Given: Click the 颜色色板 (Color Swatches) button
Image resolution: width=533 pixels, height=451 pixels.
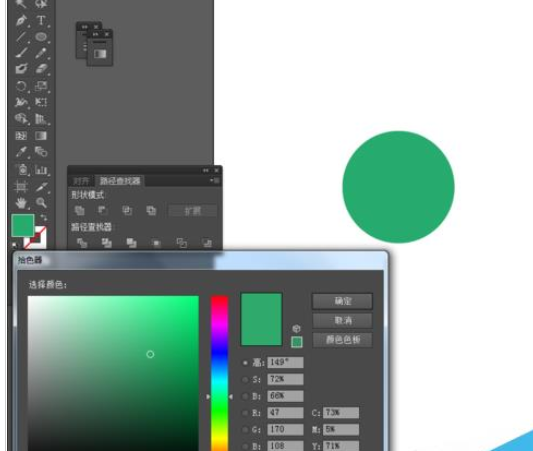Looking at the screenshot, I should (x=342, y=340).
